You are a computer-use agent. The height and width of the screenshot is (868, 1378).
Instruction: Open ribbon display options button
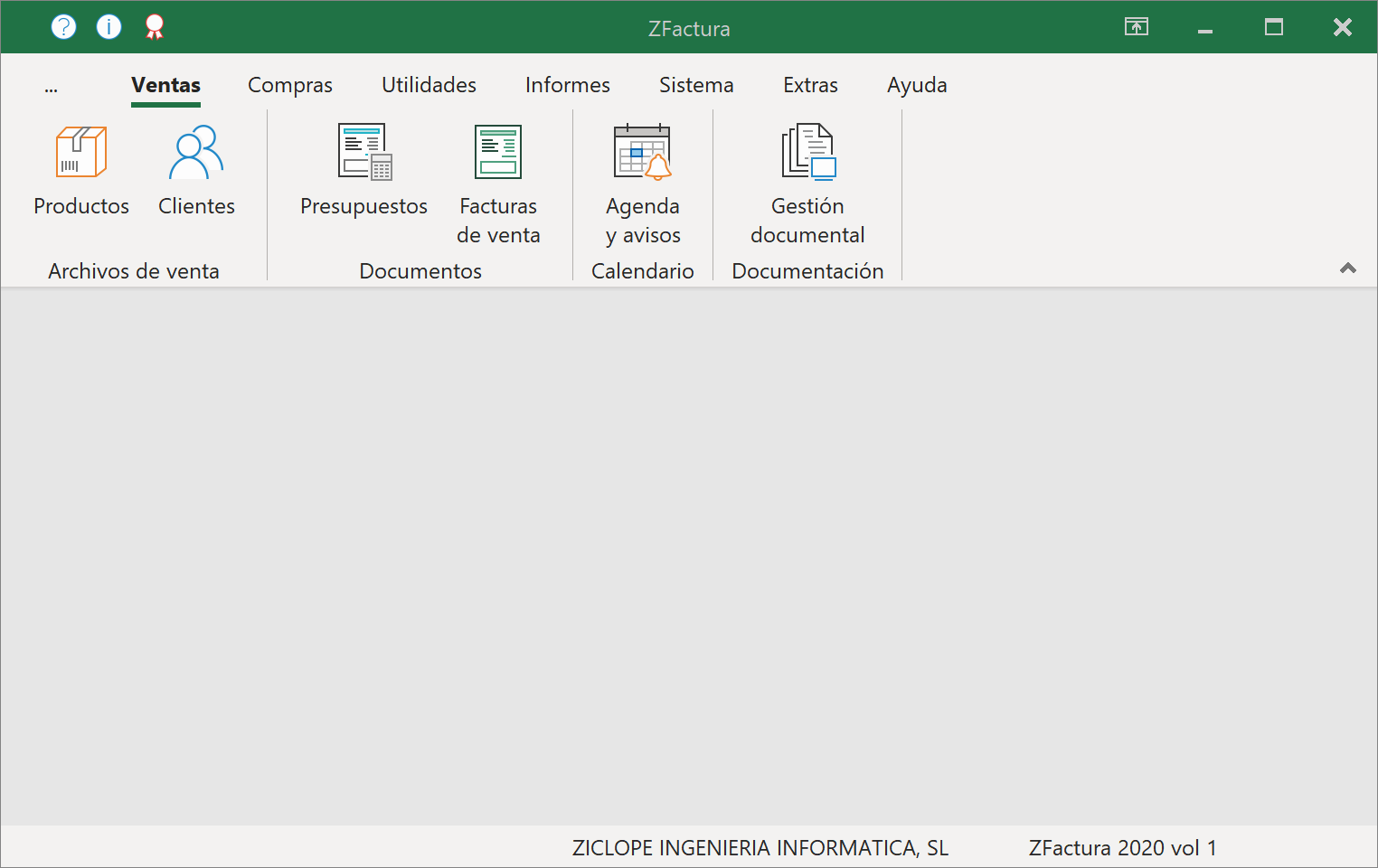[1136, 27]
